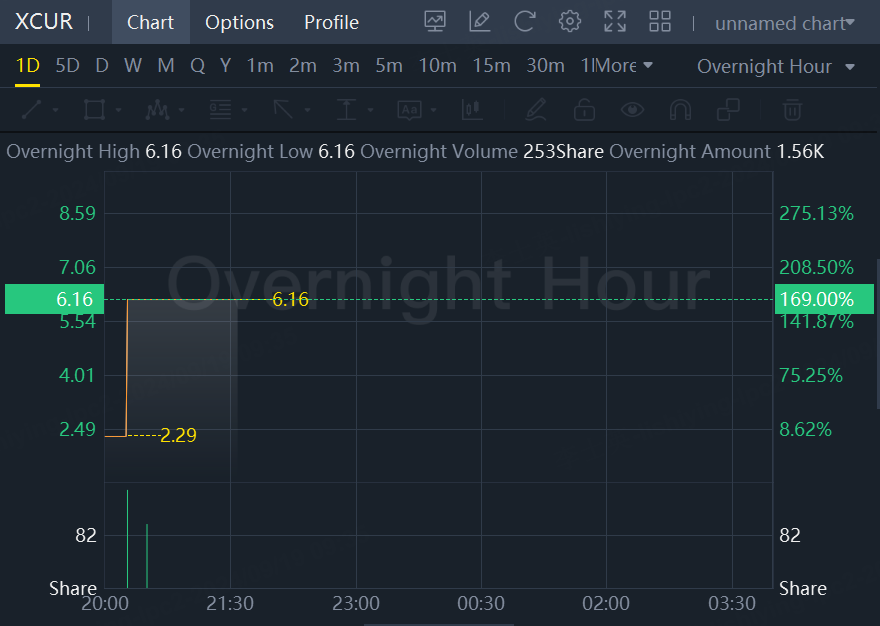Switch to the Profile tab
This screenshot has height=626, width=880.
(331, 22)
